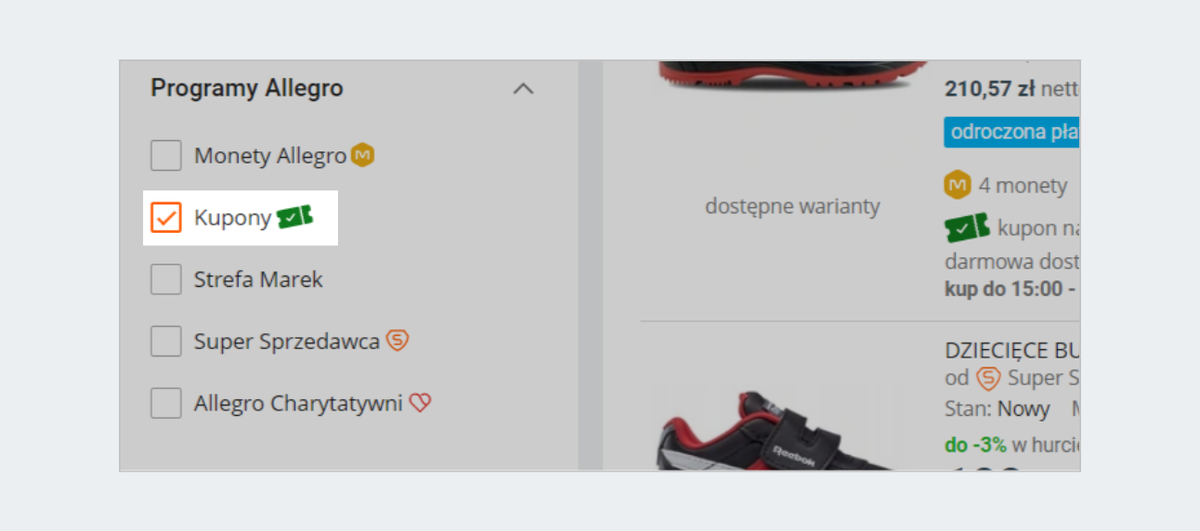Click the Allegro Charytatywni heart icon
Image resolution: width=1200 pixels, height=531 pixels.
[420, 403]
